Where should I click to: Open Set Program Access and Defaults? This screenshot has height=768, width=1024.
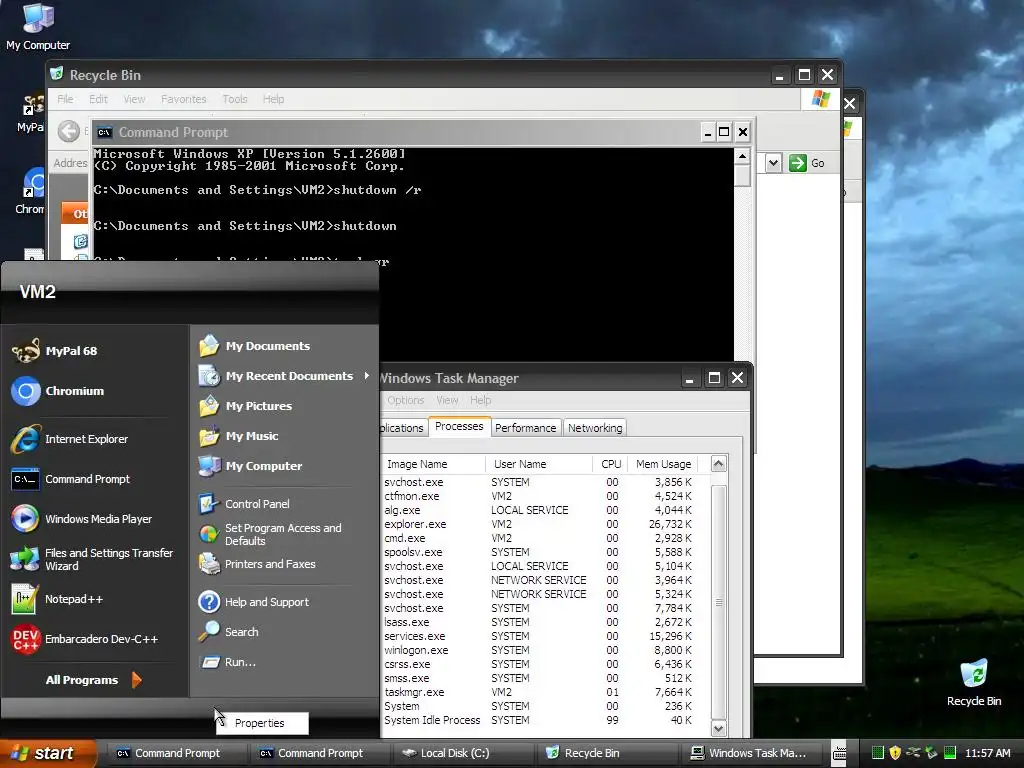[270, 534]
